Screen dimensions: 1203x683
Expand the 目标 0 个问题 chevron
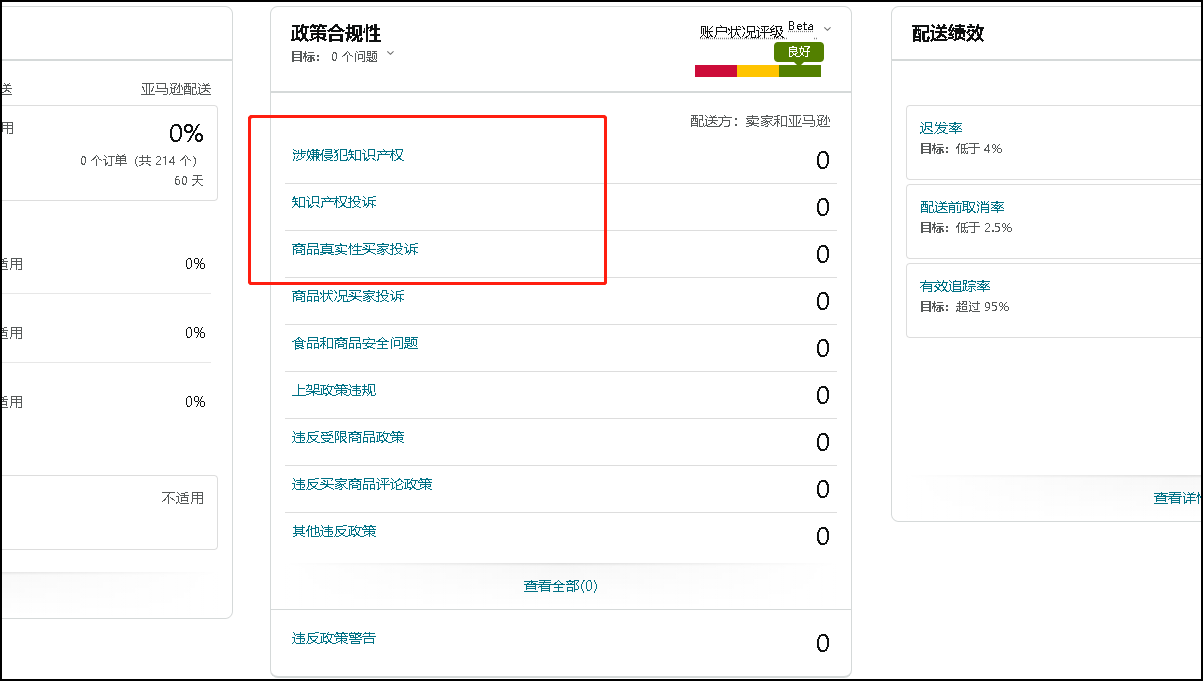coord(390,54)
